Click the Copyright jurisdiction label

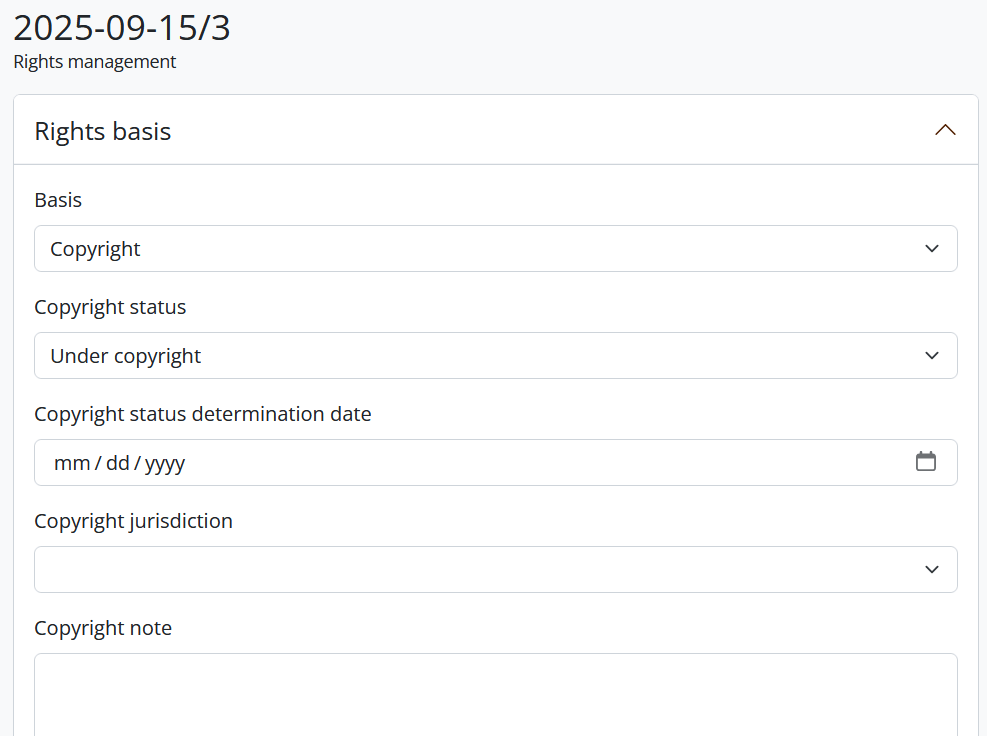click(133, 521)
